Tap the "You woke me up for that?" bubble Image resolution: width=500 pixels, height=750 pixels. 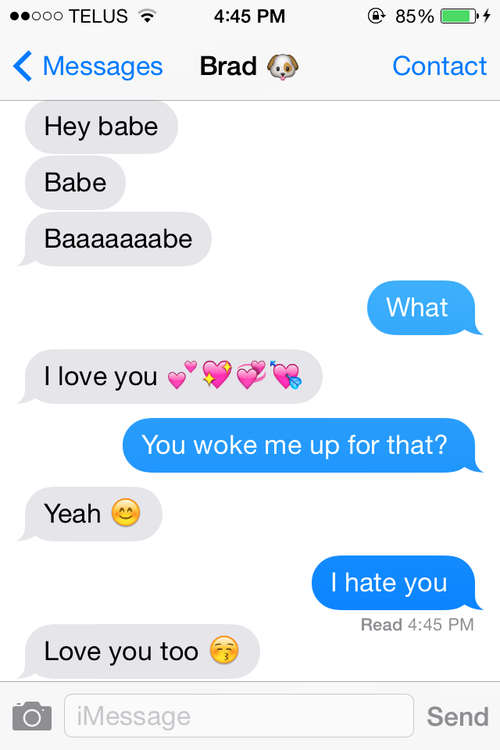302,445
